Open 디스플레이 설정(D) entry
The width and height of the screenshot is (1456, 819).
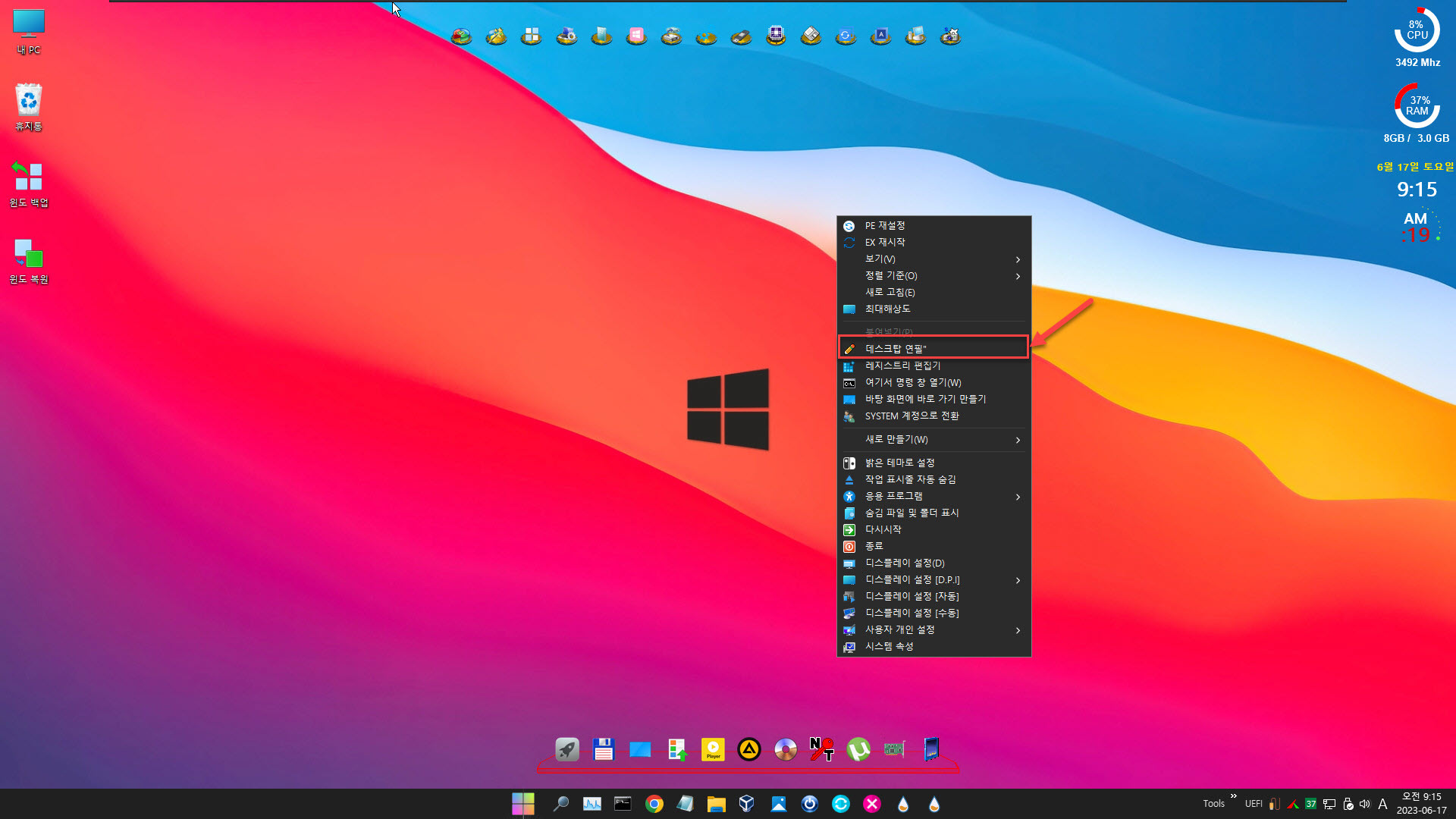click(x=934, y=563)
